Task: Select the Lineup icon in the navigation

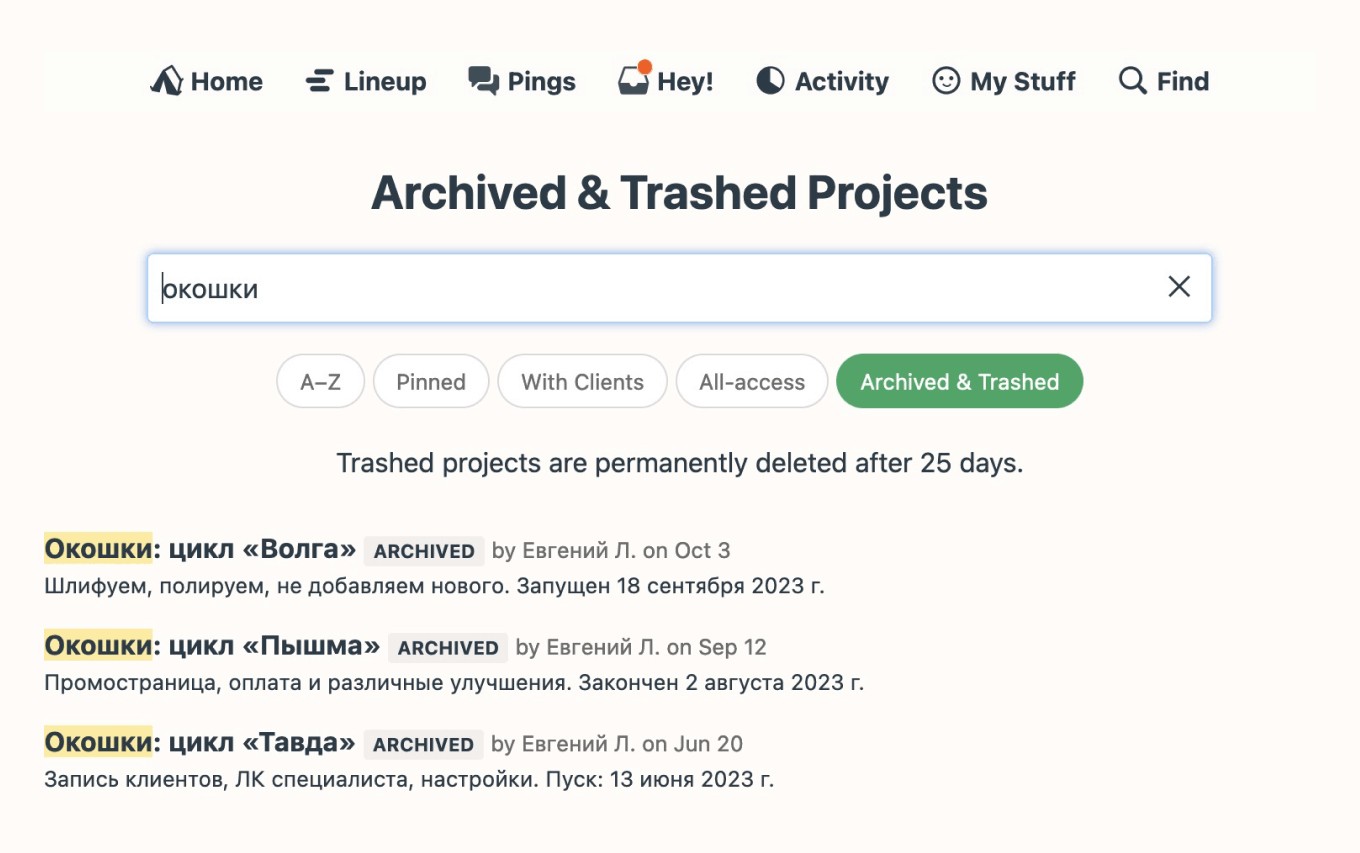Action: click(x=318, y=81)
